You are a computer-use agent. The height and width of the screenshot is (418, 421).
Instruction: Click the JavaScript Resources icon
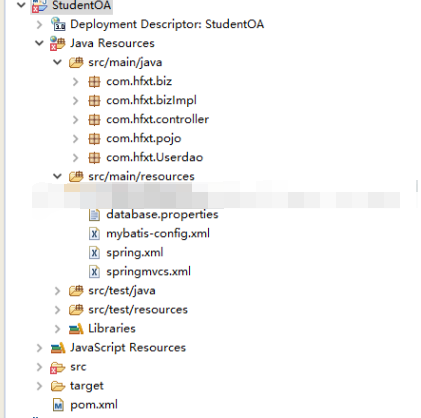pyautogui.click(x=58, y=348)
